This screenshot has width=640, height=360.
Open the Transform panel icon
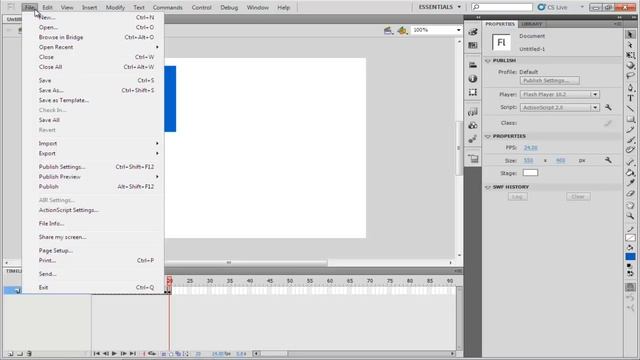tap(473, 92)
